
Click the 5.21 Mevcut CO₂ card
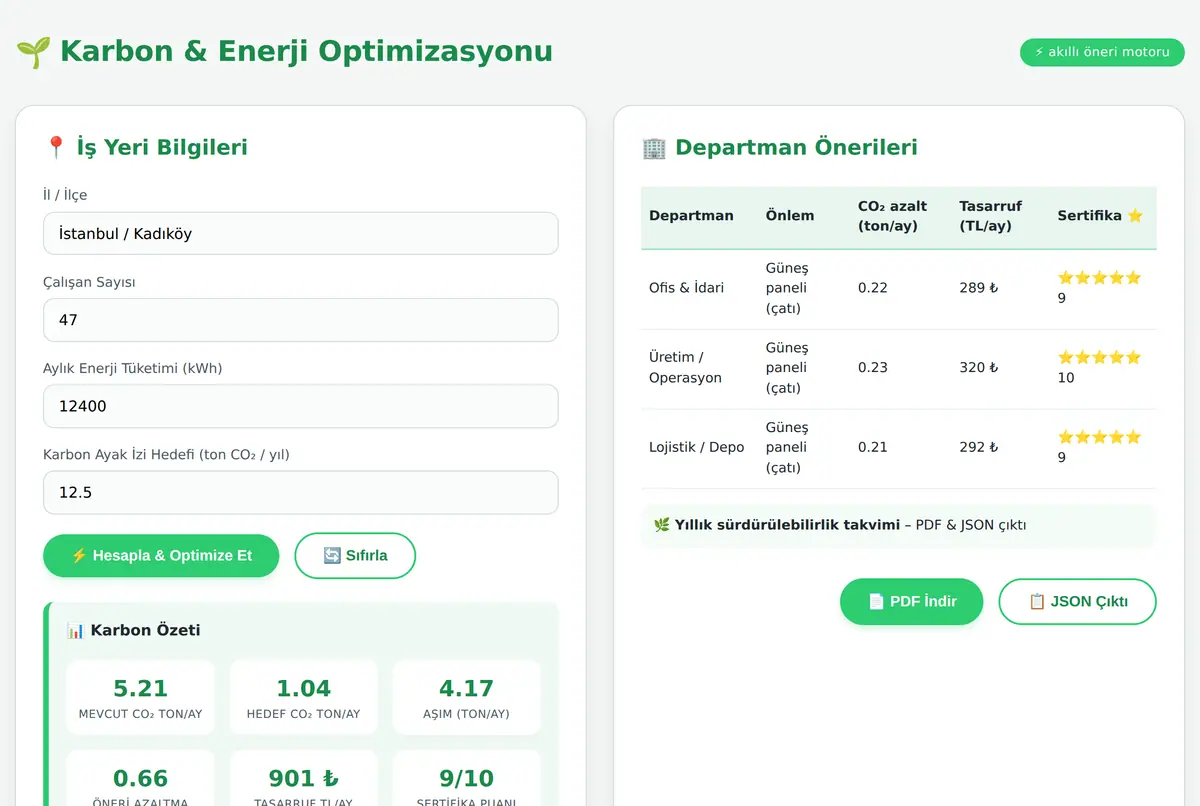coord(140,698)
